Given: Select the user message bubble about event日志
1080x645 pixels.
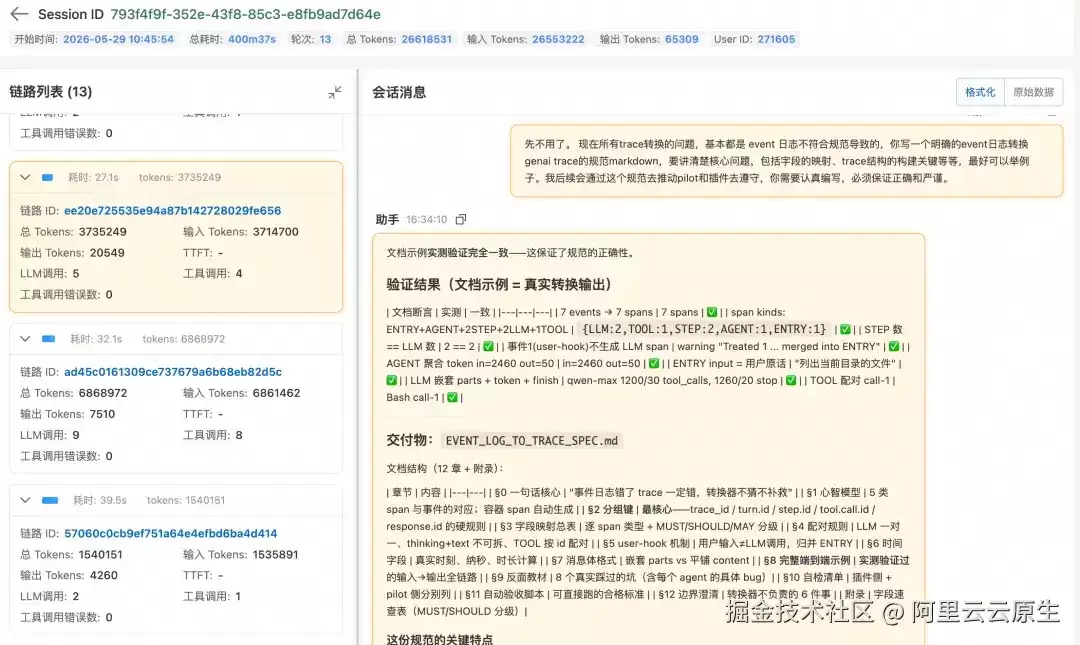Looking at the screenshot, I should click(x=787, y=161).
